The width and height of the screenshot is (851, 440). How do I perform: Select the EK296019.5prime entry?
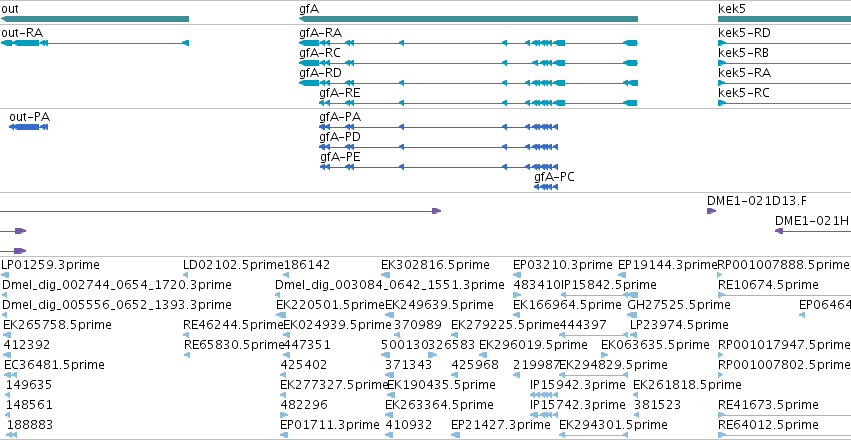[533, 345]
